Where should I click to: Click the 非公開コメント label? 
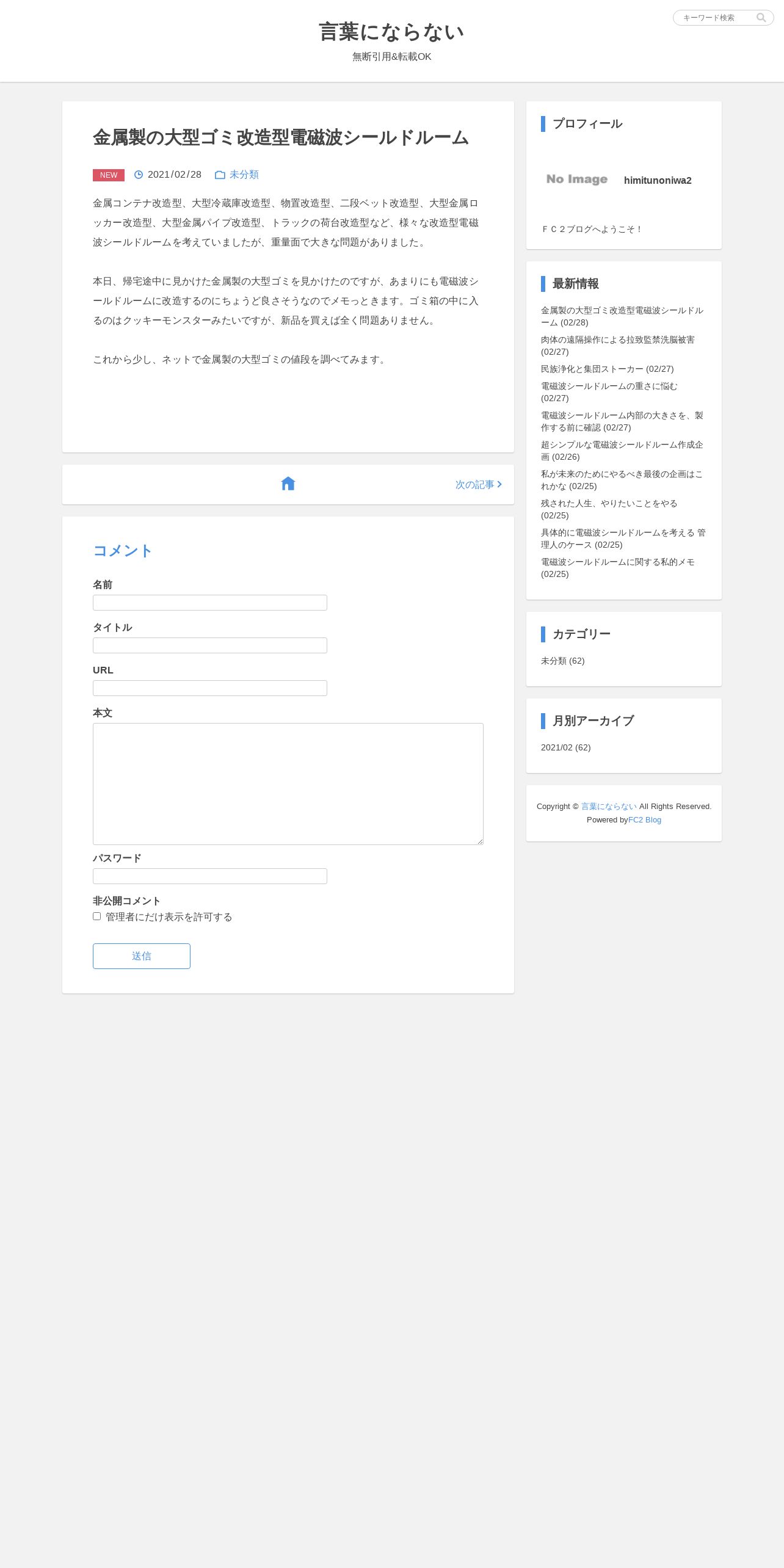click(x=126, y=901)
